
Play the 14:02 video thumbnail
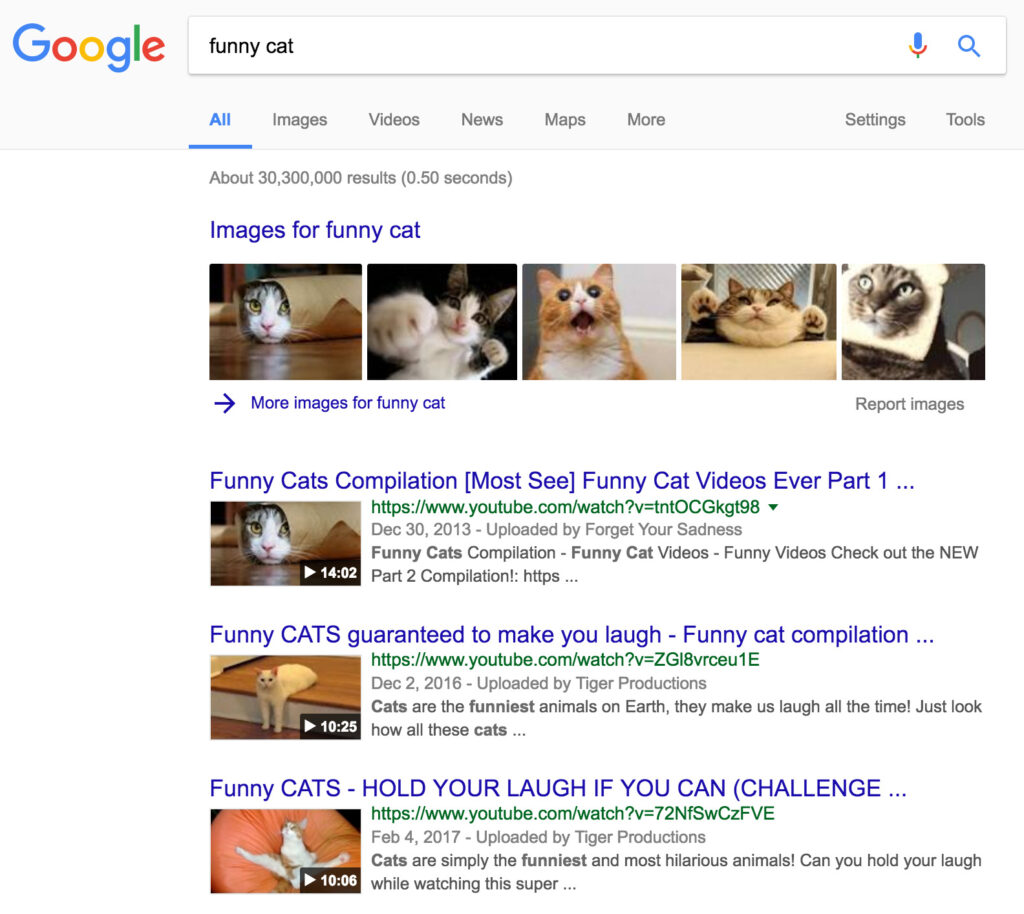tap(285, 543)
